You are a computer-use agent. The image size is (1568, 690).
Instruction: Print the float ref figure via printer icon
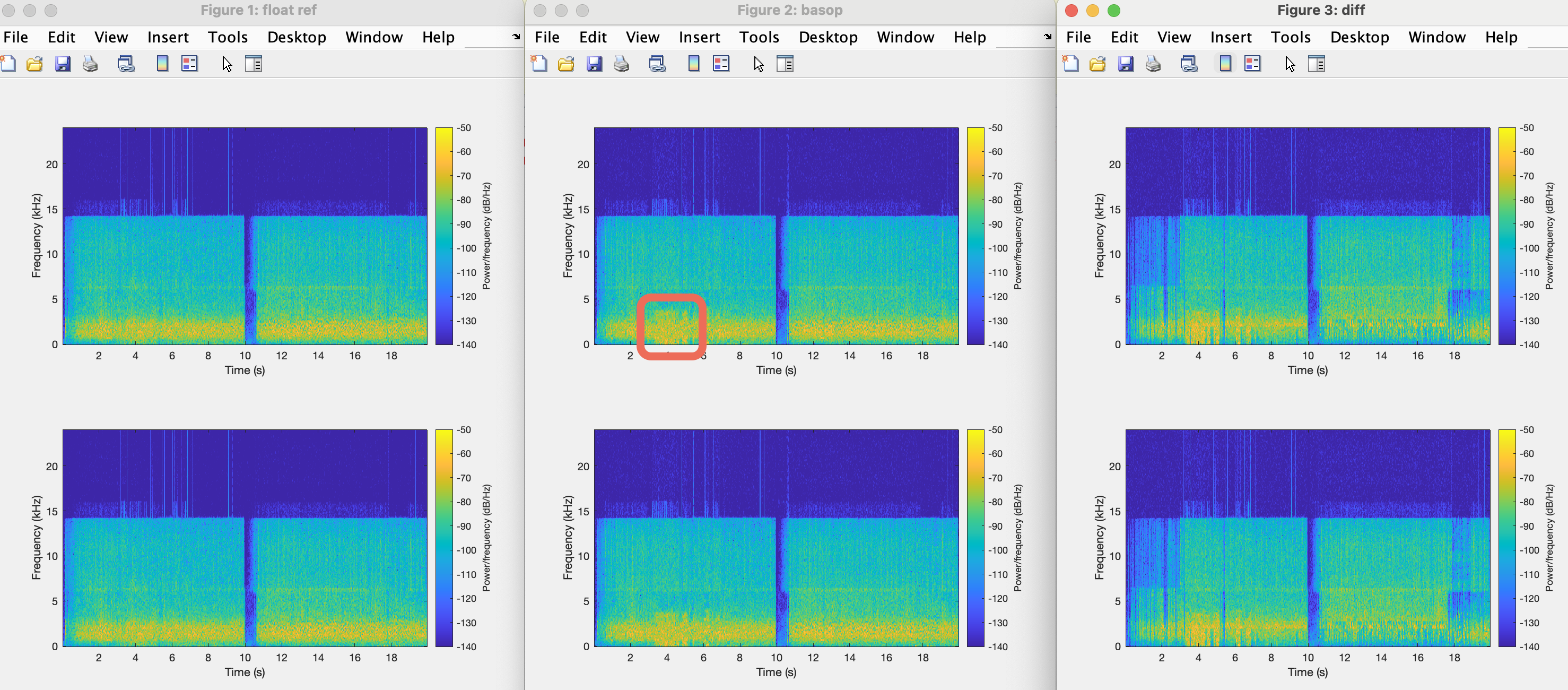[90, 64]
